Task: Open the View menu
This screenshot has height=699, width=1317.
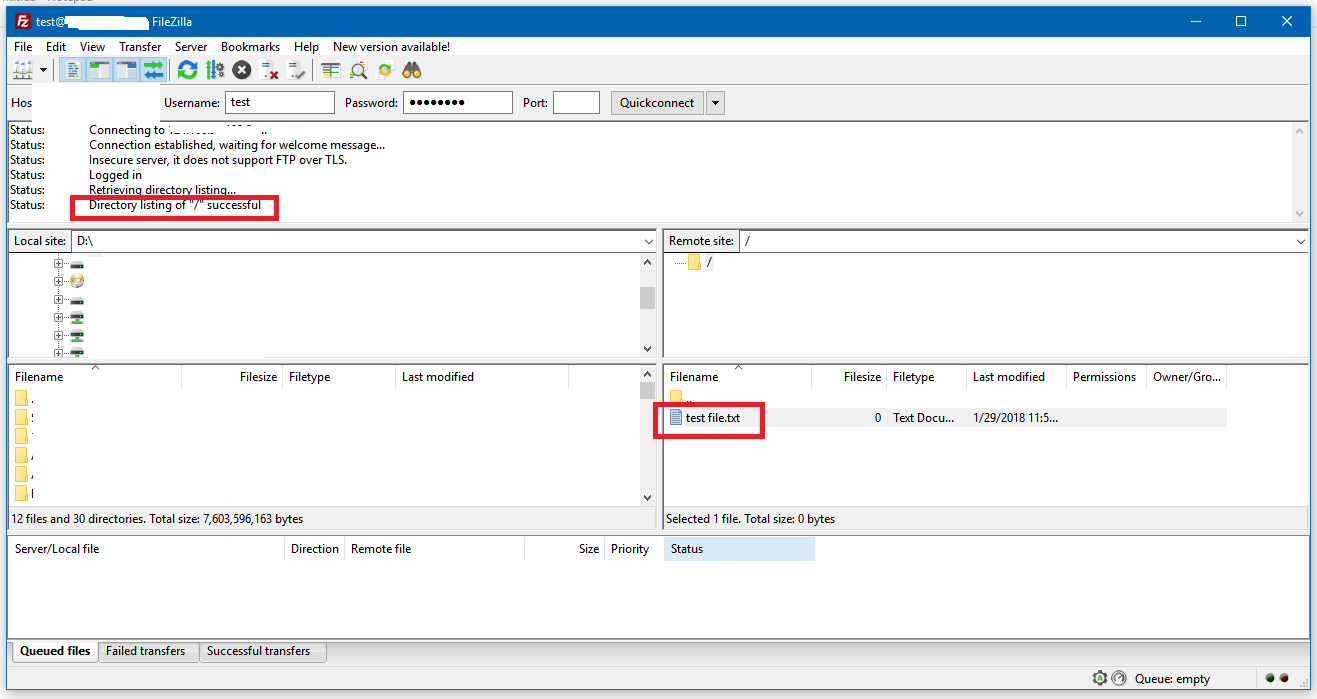Action: 92,47
